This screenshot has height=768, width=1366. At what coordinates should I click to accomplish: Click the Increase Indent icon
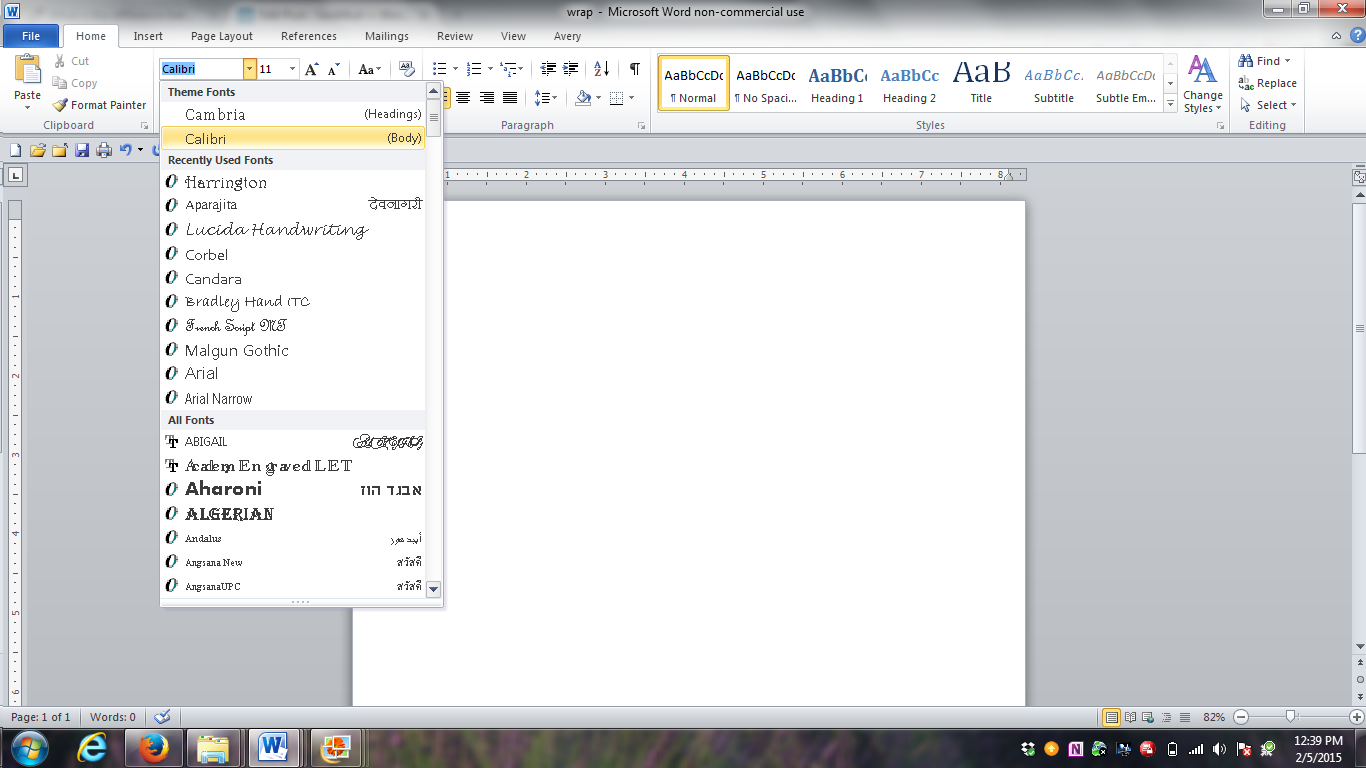point(571,69)
